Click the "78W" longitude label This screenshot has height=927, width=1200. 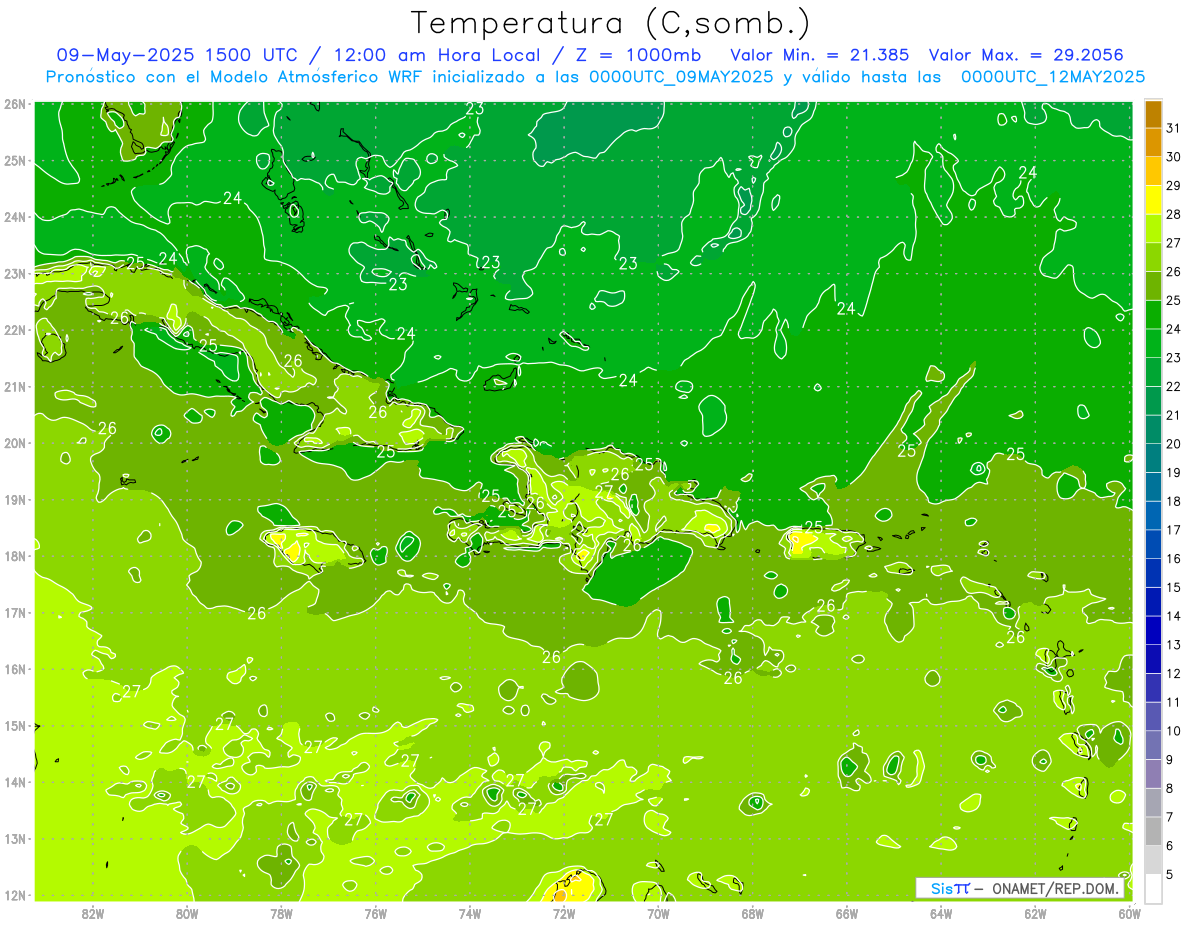click(x=281, y=913)
